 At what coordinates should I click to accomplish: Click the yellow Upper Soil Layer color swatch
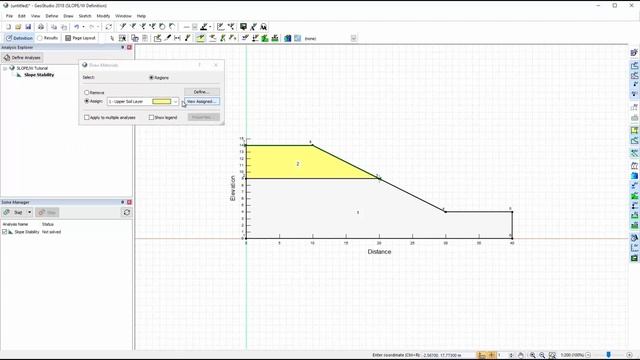(162, 102)
